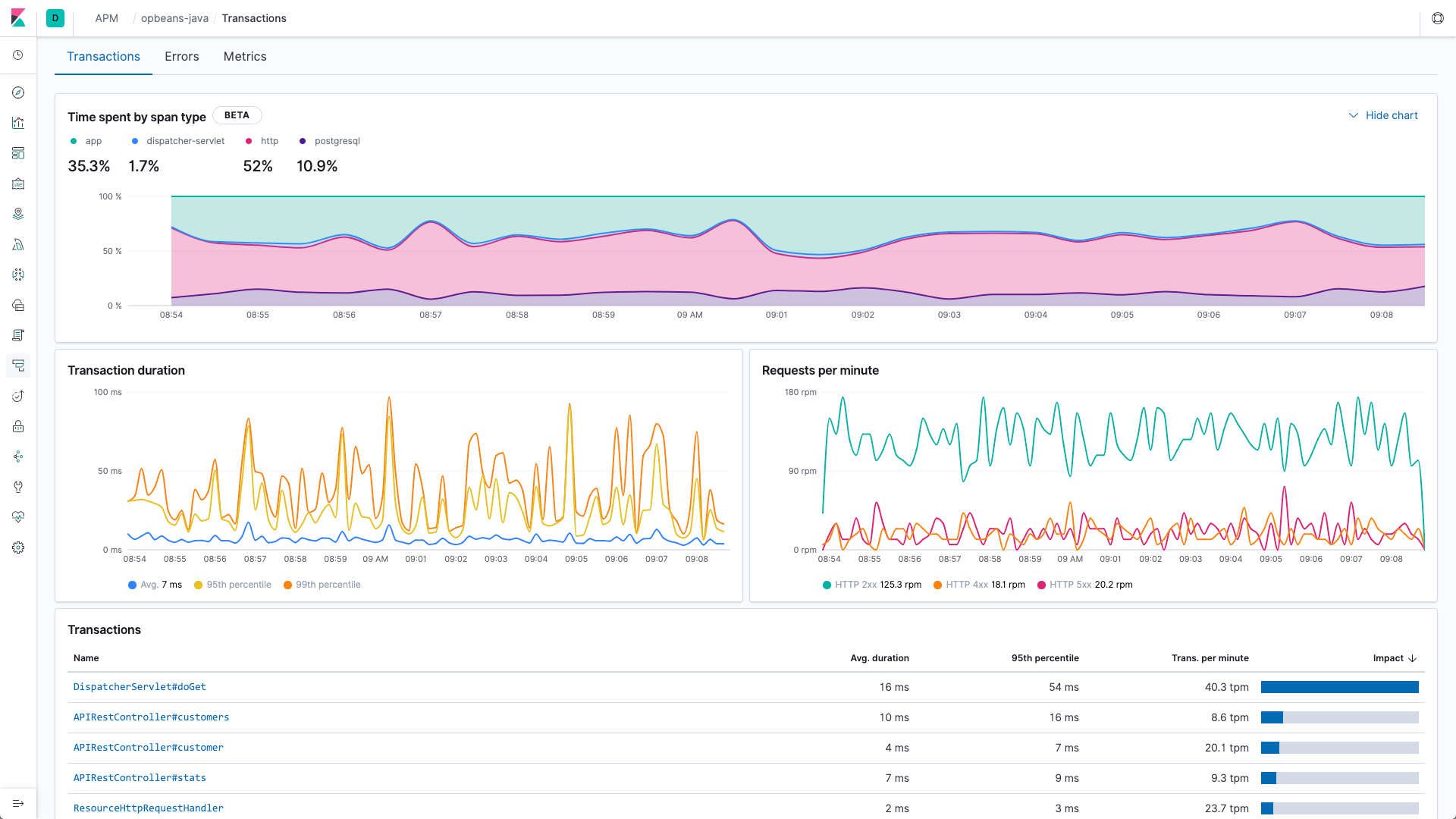Collapse the chart using Hide chart
This screenshot has width=1456, height=819.
1383,115
